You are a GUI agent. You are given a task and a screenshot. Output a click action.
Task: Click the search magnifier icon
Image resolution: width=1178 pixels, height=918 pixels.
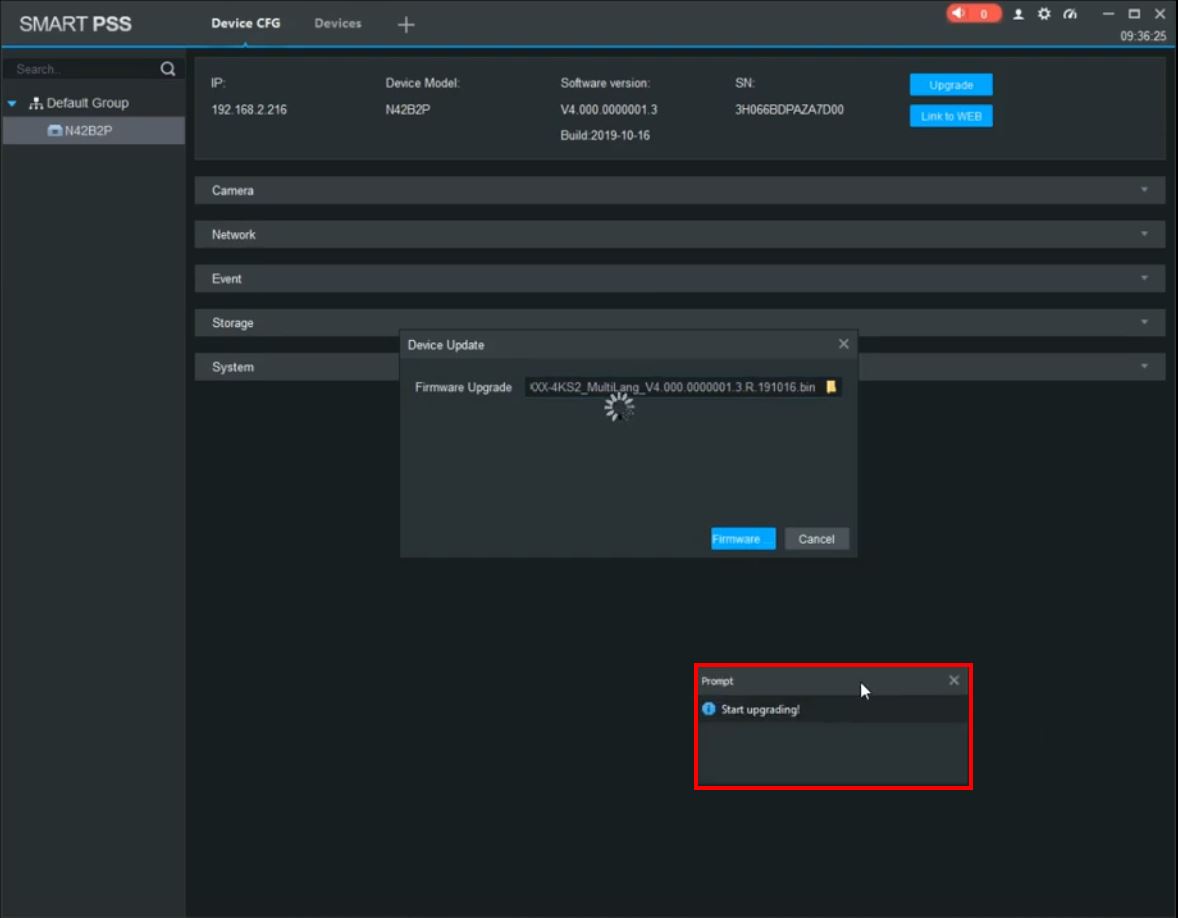[x=168, y=69]
